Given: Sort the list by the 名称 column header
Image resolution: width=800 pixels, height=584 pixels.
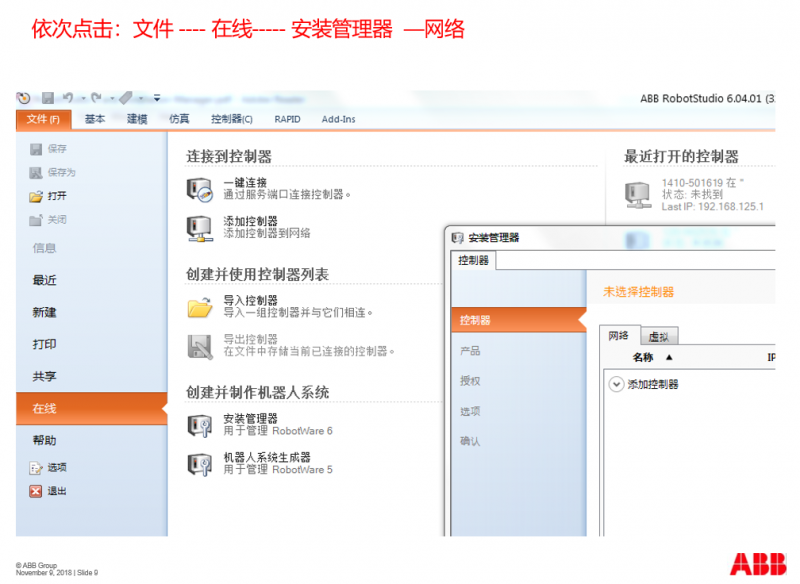Looking at the screenshot, I should pos(643,358).
